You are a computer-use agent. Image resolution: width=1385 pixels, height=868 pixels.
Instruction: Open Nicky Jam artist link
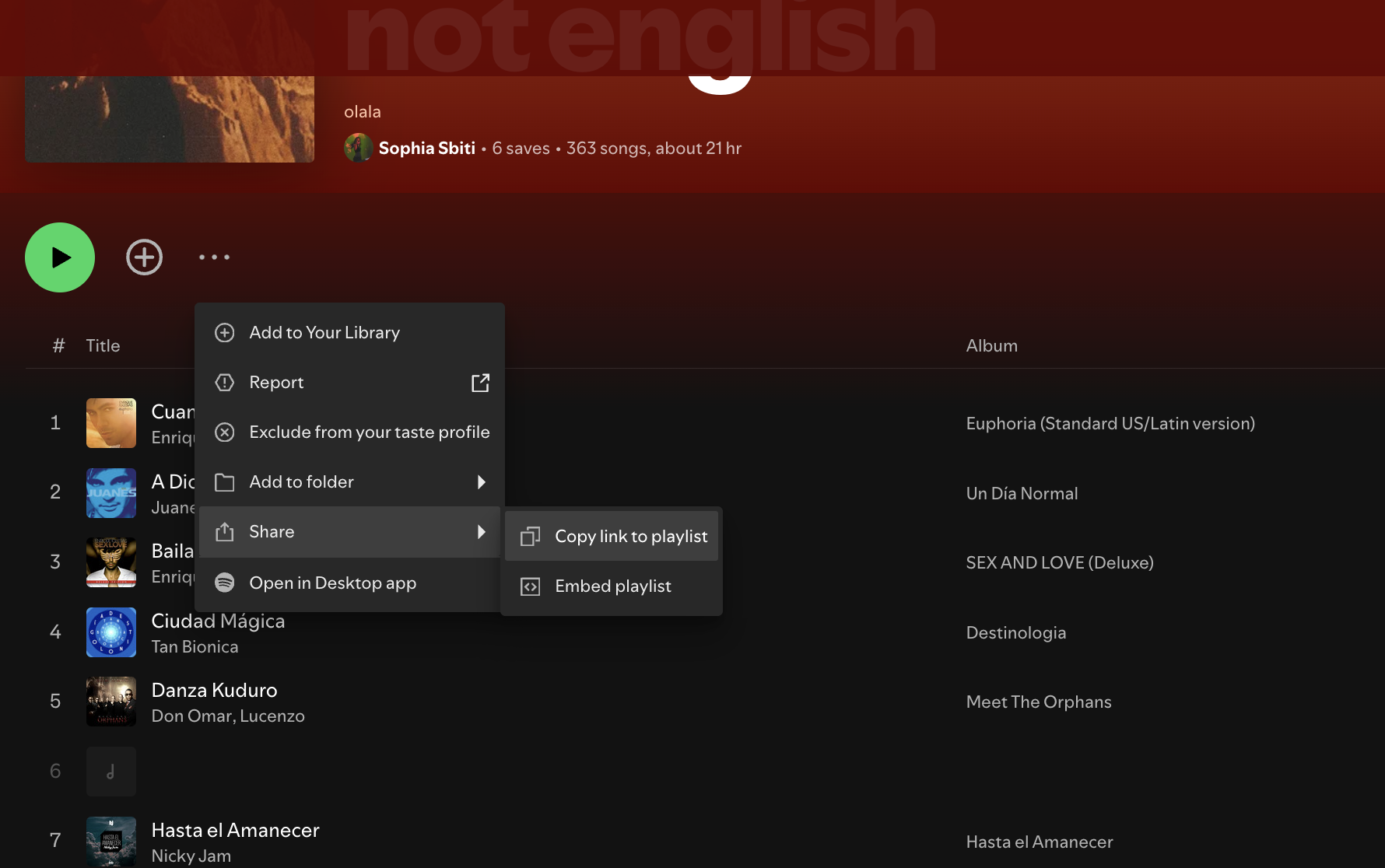[191, 856]
